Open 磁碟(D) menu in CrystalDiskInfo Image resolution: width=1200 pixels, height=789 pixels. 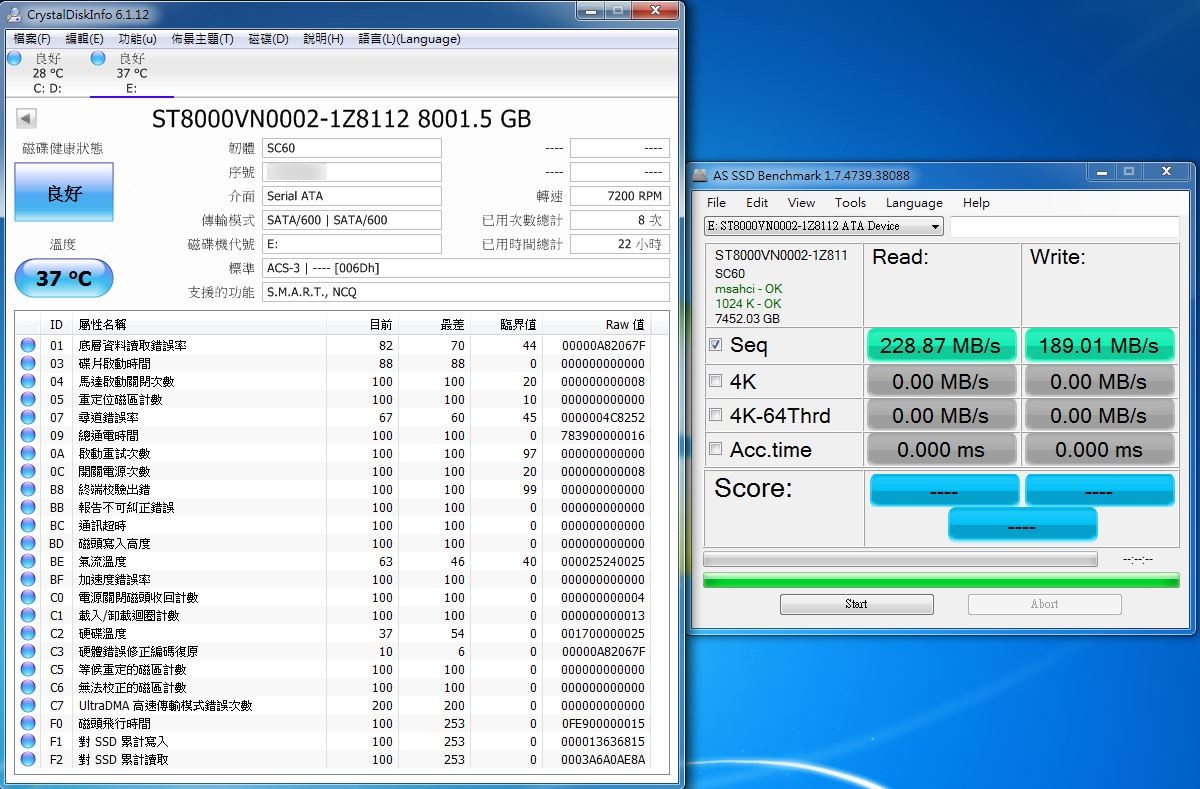click(268, 39)
